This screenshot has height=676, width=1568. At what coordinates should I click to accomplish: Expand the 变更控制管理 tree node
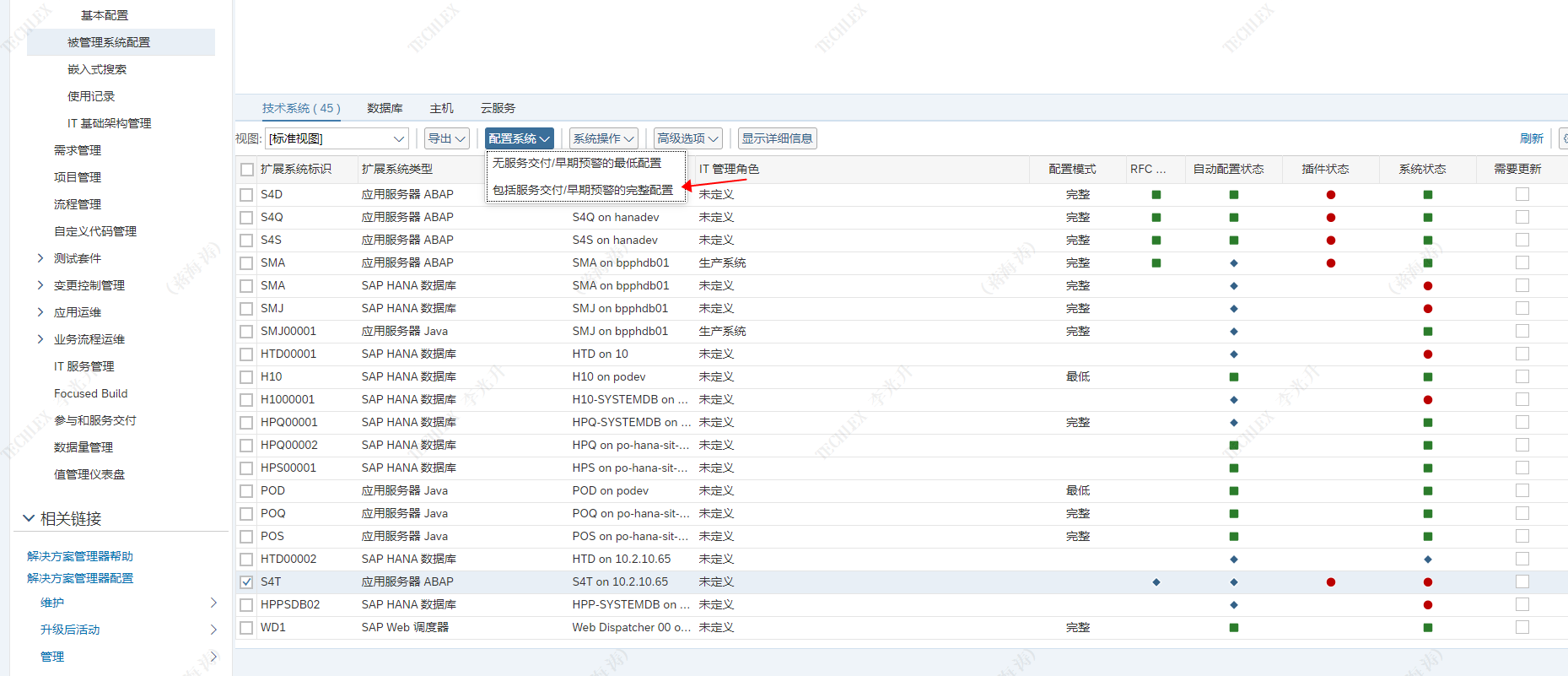point(40,285)
